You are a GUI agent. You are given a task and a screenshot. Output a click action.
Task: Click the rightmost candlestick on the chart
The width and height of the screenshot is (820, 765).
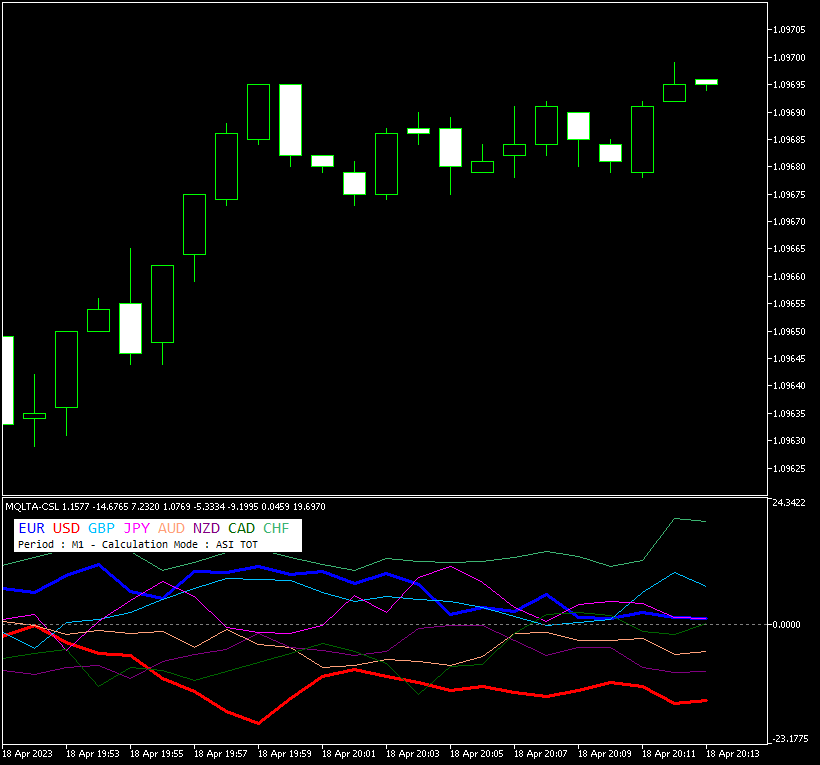(x=706, y=82)
